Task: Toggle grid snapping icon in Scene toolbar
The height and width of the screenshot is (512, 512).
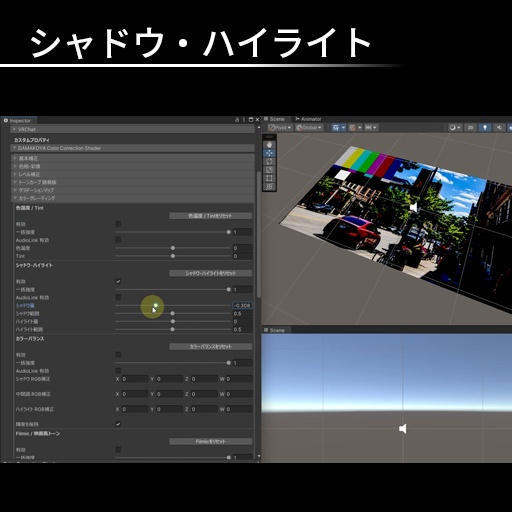Action: coord(352,128)
